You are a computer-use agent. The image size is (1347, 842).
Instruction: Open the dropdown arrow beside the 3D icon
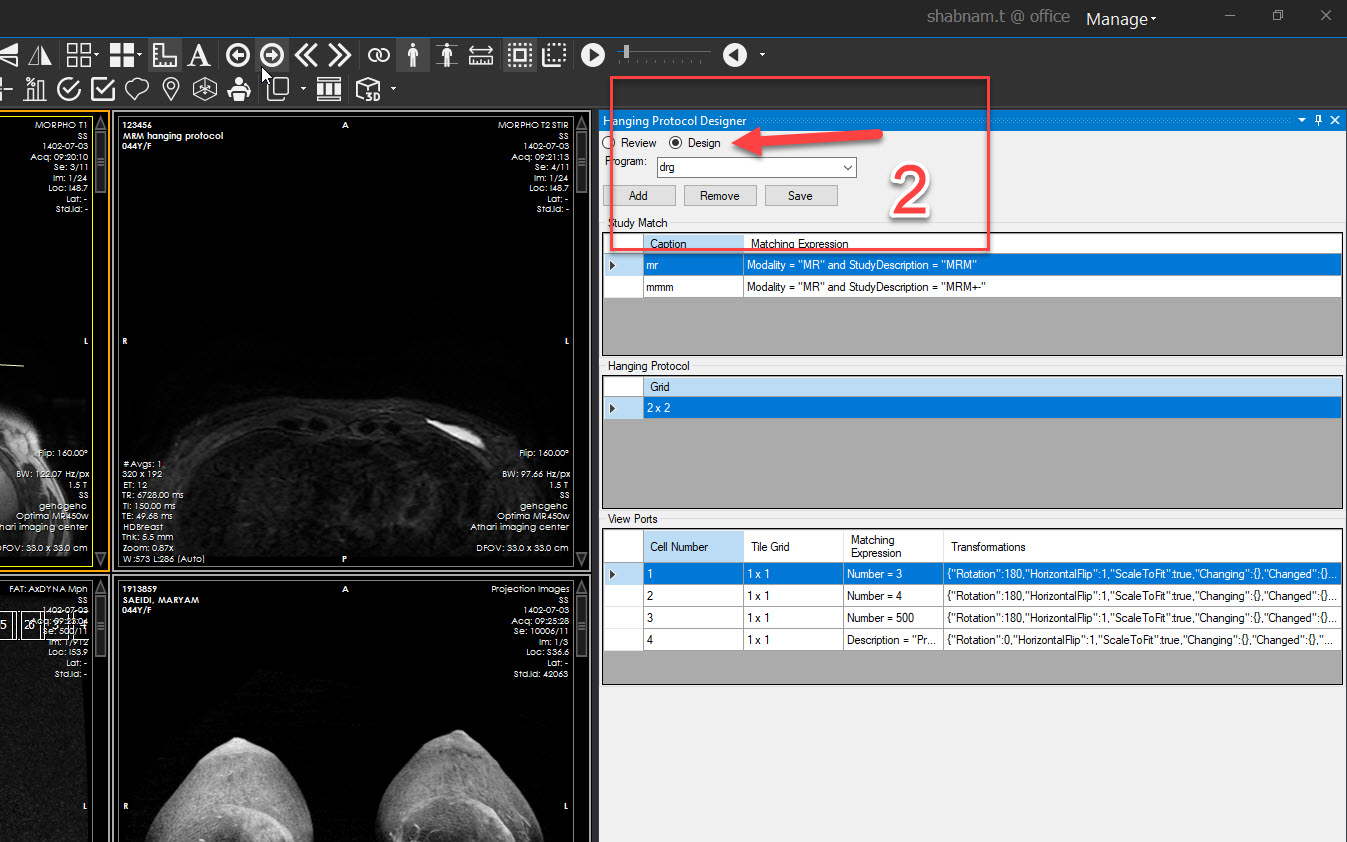[393, 89]
